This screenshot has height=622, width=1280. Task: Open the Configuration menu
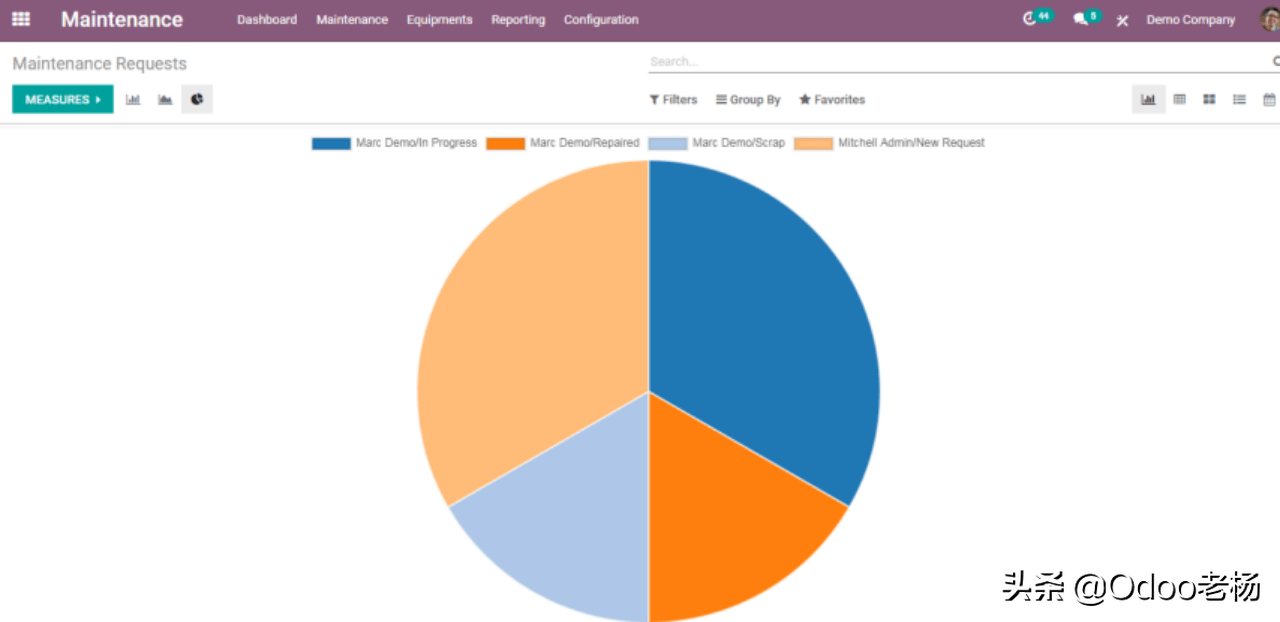pos(601,20)
